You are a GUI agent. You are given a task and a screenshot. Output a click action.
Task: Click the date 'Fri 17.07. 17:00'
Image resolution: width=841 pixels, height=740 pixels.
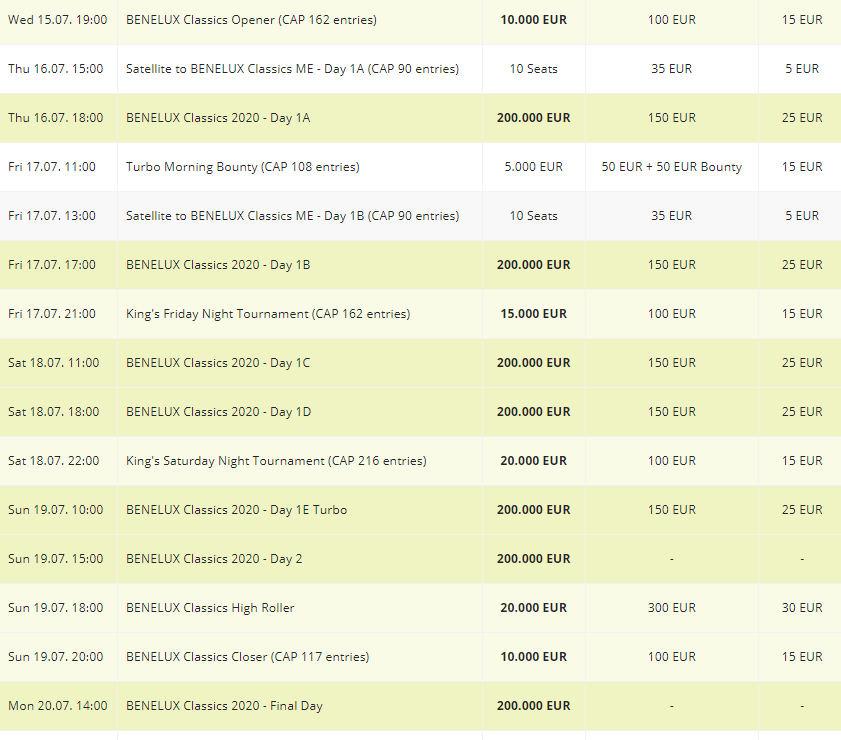[x=52, y=265]
